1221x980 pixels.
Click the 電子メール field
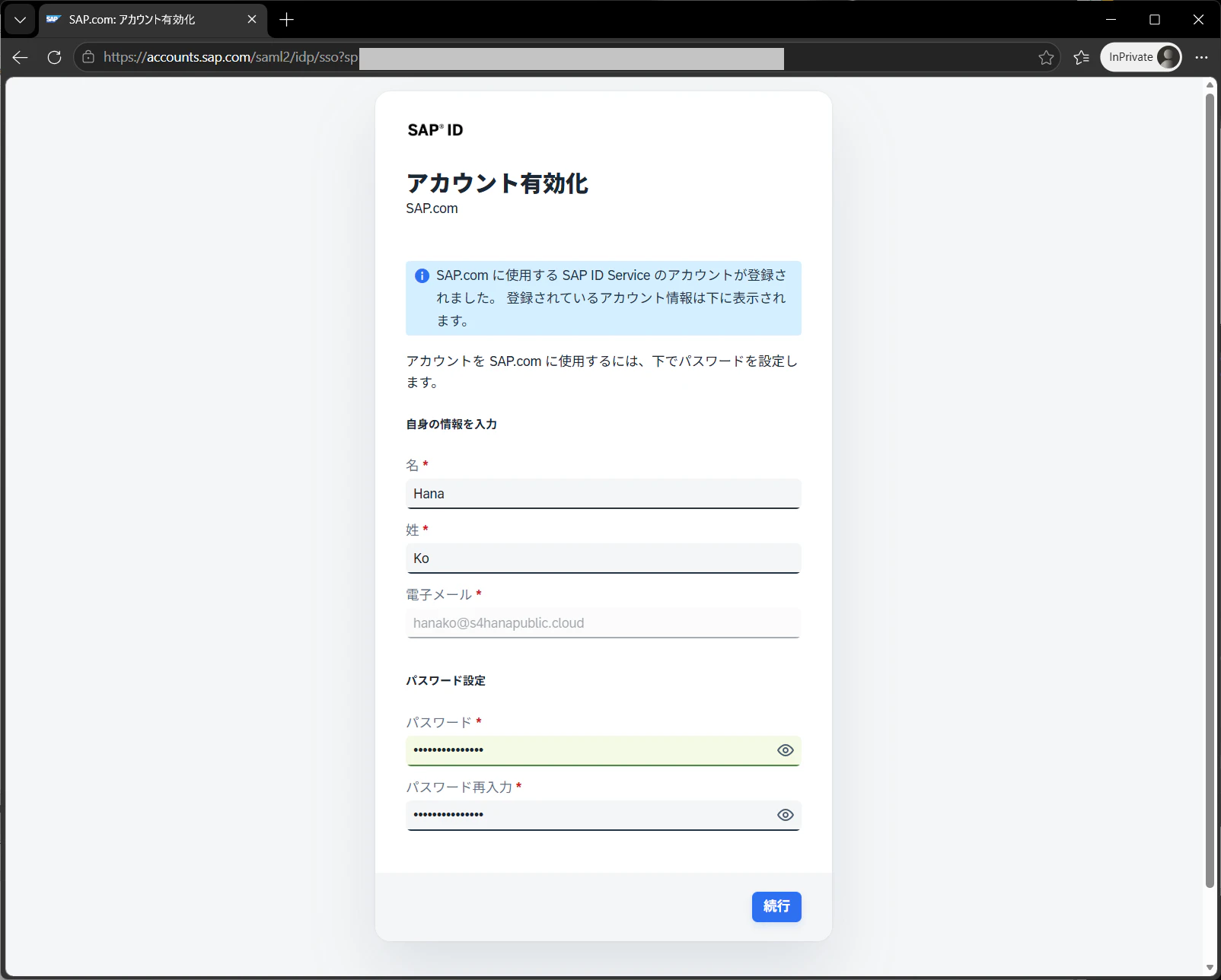604,623
